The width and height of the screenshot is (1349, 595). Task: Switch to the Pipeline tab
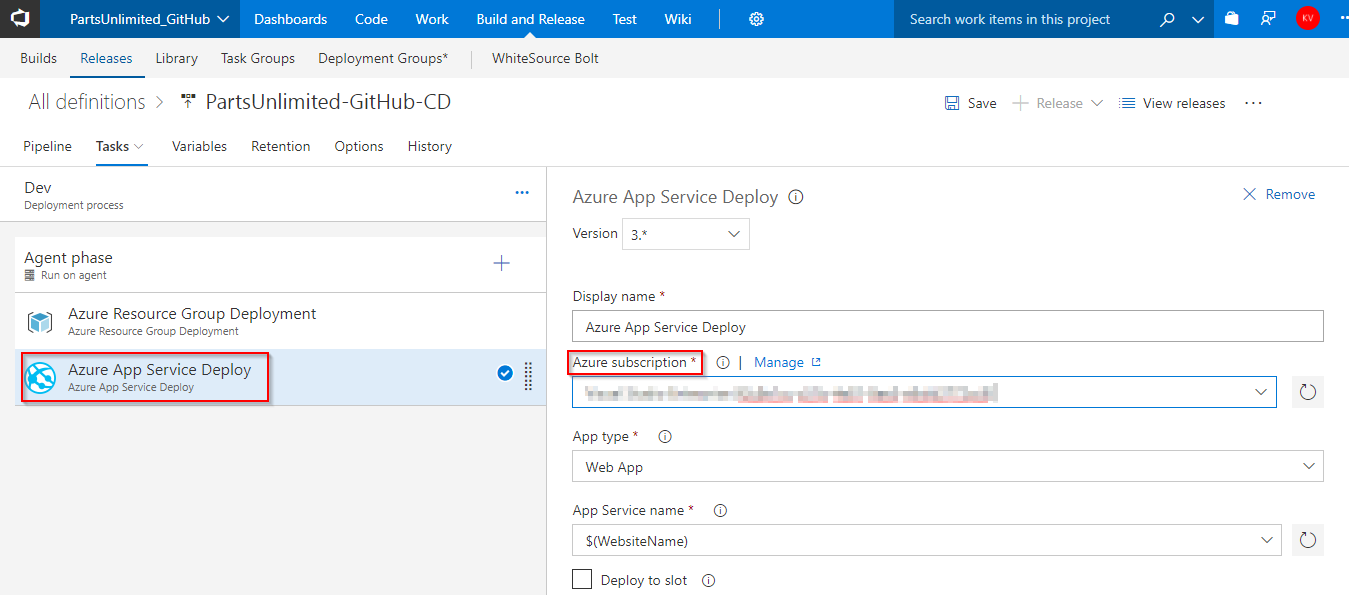pos(48,146)
